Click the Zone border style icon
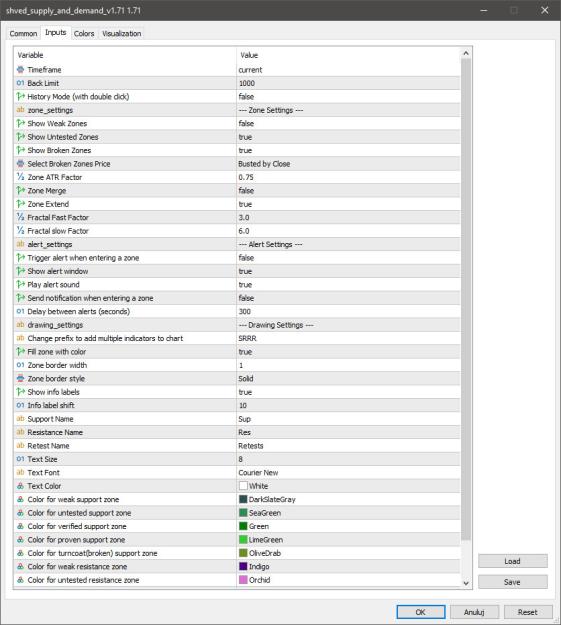The image size is (561, 625). click(x=20, y=378)
